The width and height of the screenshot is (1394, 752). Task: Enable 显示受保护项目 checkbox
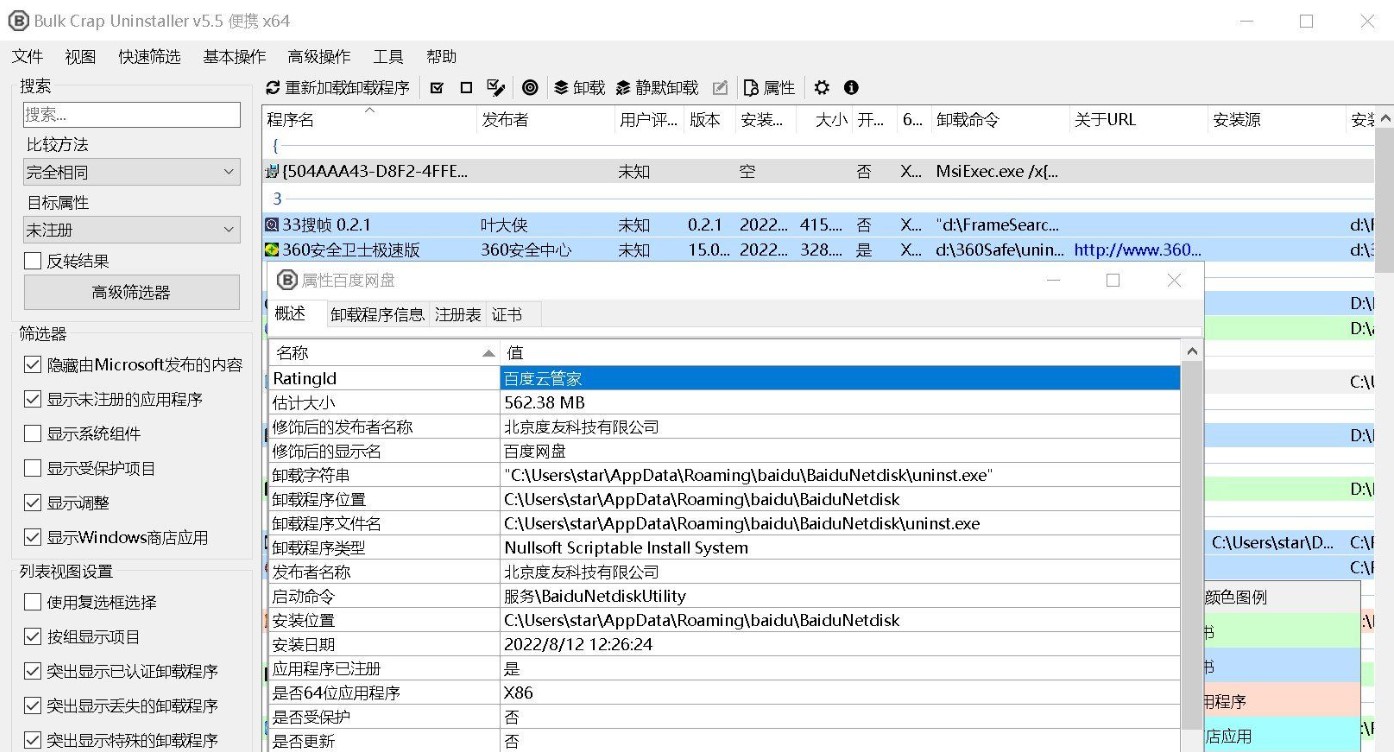coord(32,468)
